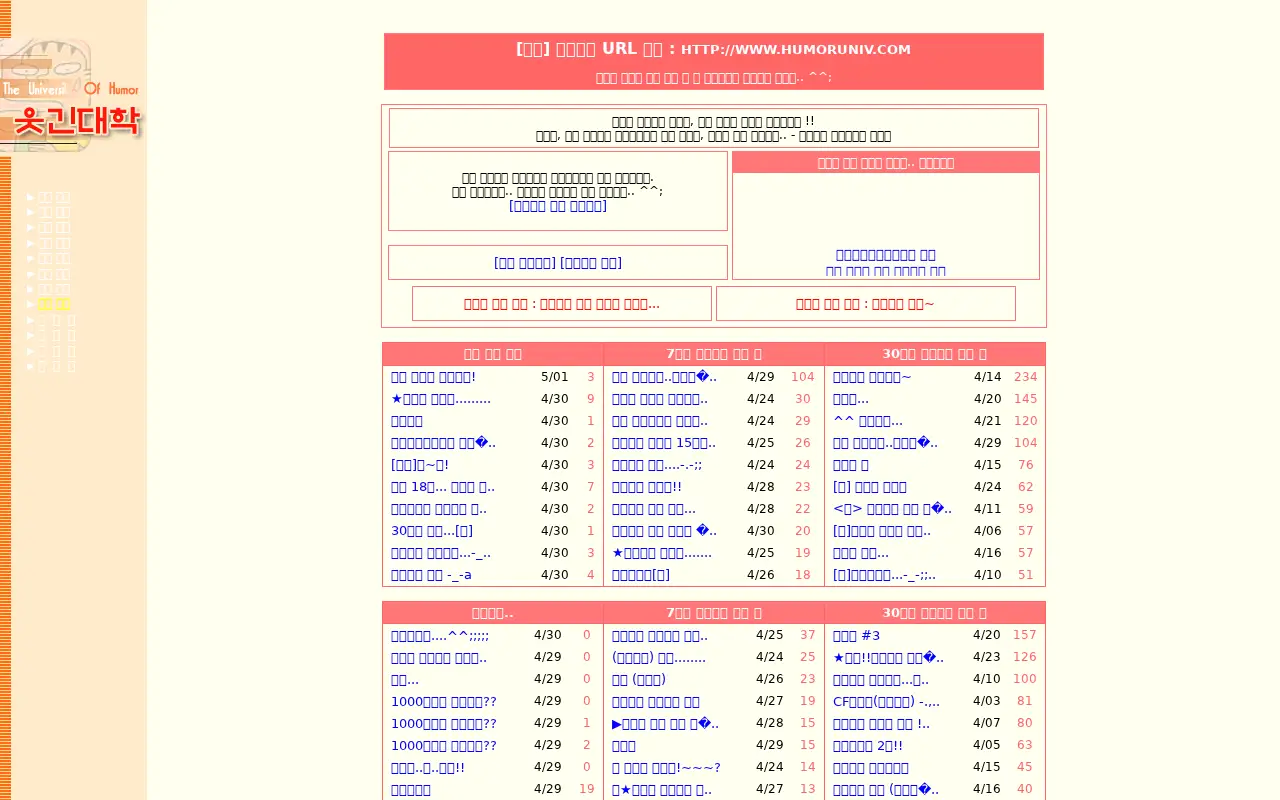Open the first blue link inside the right notice box
Viewport: 1280px width, 800px height.
coord(886,255)
